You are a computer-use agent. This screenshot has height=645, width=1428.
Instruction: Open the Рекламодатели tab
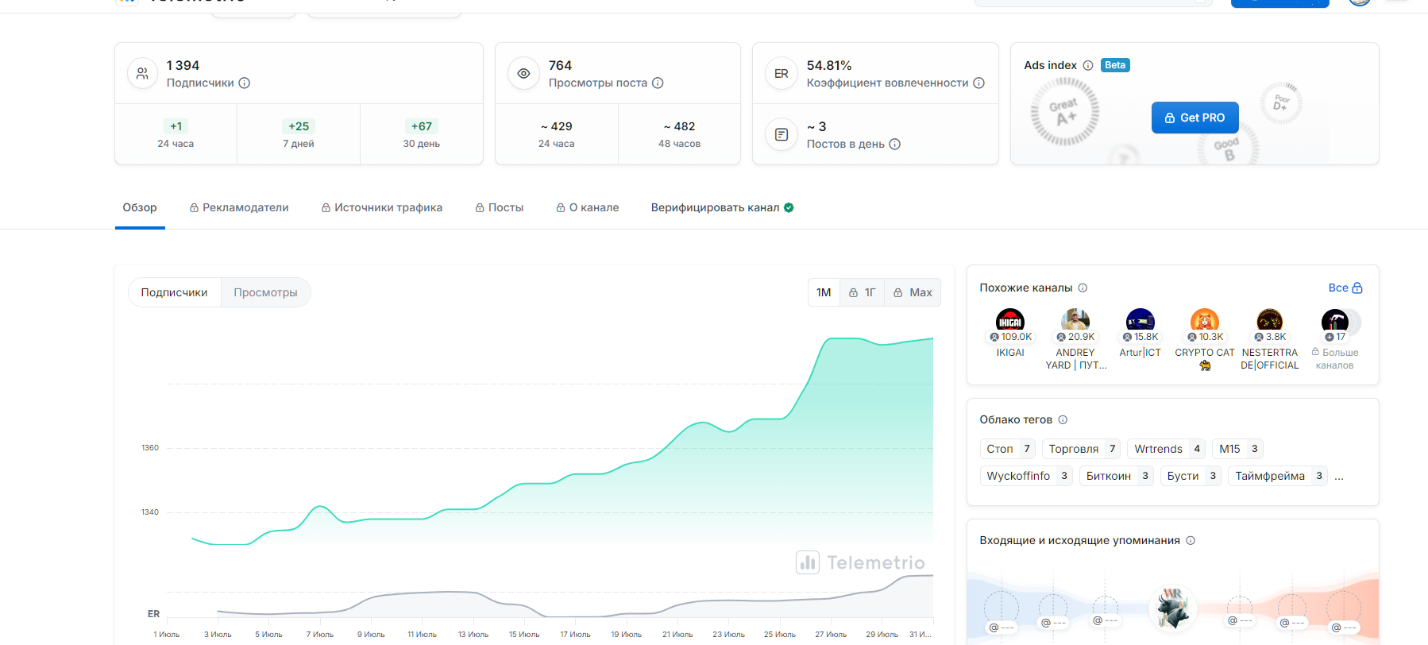(239, 208)
